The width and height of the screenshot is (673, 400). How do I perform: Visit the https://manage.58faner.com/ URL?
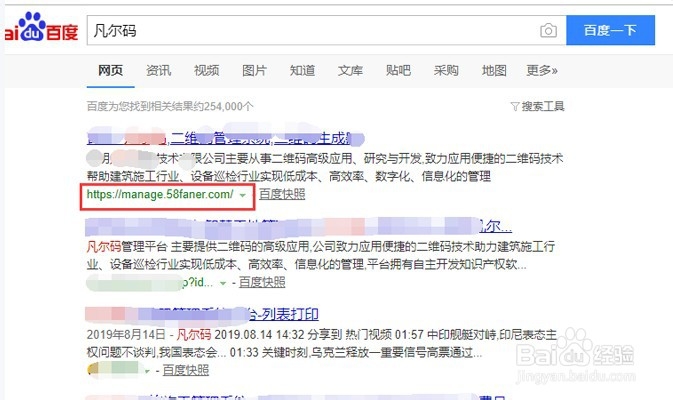point(160,194)
